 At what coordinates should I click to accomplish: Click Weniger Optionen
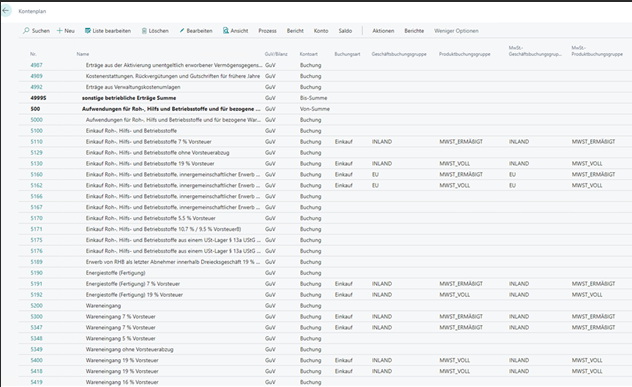coord(456,31)
